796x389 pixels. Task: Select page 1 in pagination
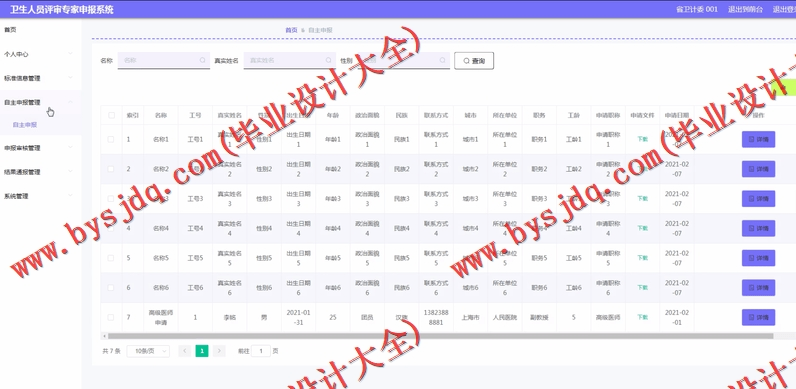[x=202, y=351]
